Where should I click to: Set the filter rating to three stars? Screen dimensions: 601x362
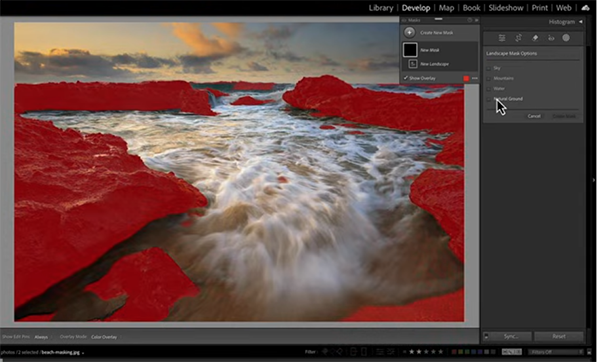click(426, 352)
